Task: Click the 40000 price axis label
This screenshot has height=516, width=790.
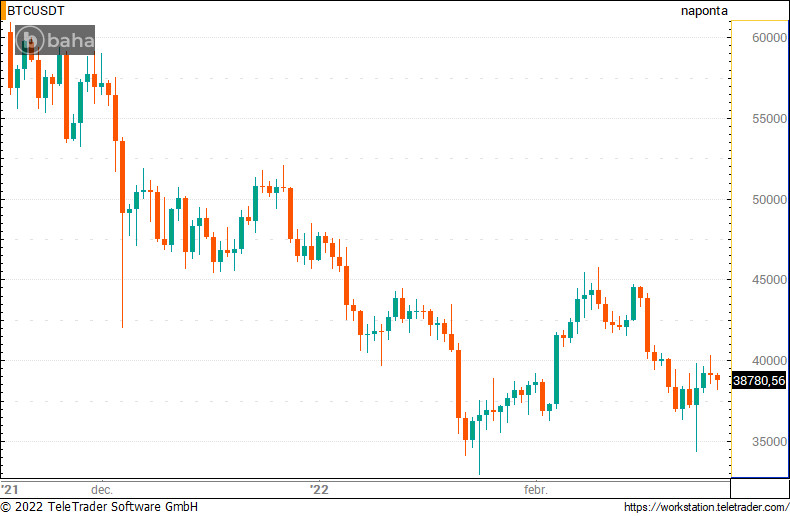Action: (x=769, y=361)
